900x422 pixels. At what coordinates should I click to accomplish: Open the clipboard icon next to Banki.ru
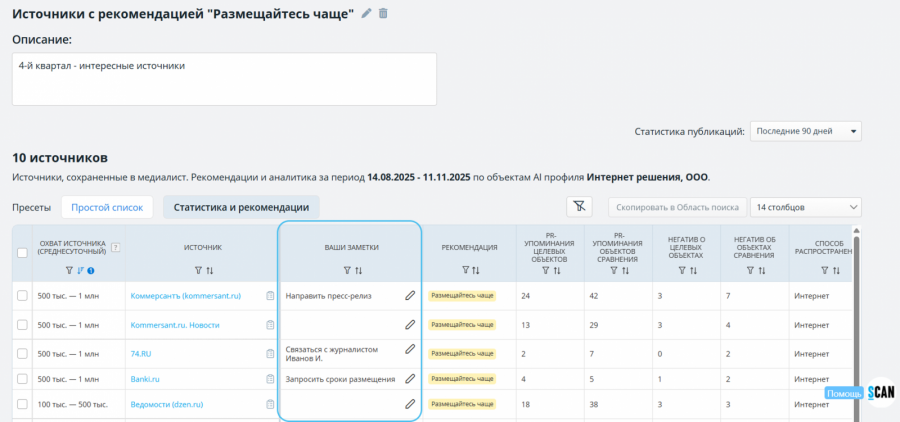click(x=270, y=379)
